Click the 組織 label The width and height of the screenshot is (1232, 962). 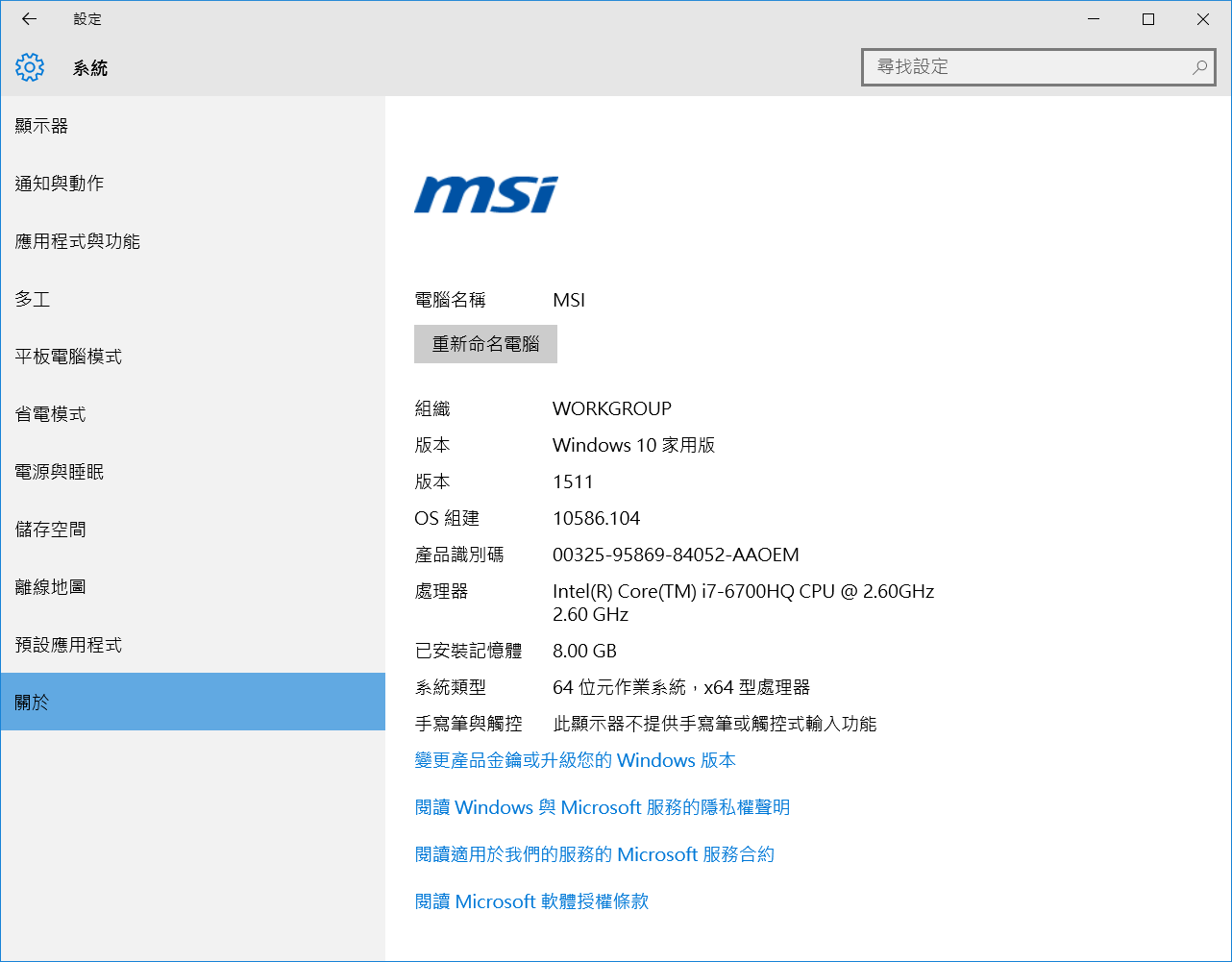point(432,408)
